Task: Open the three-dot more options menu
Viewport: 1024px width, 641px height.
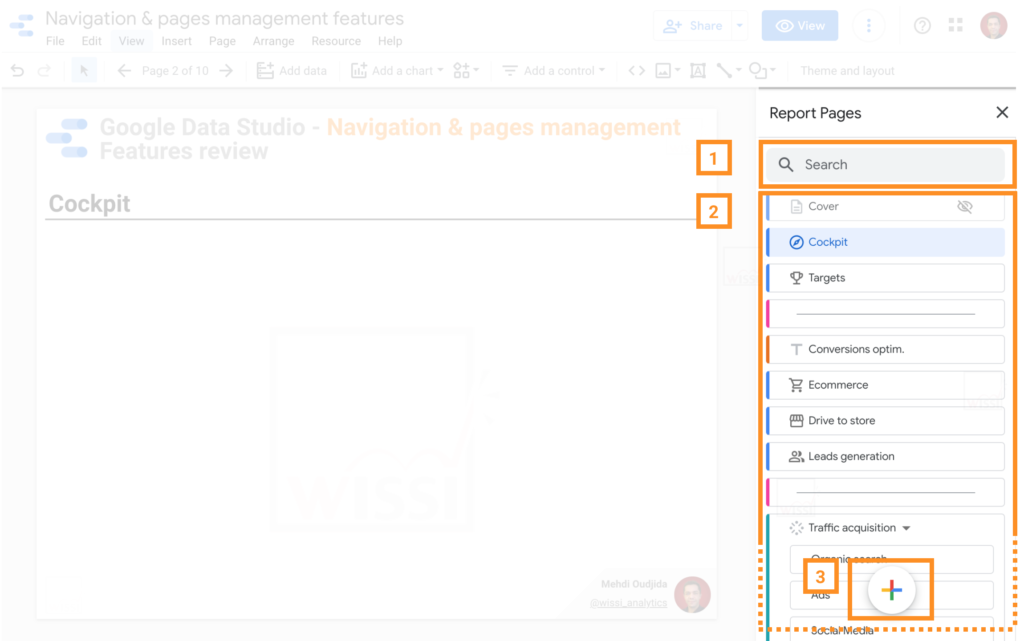Action: [x=869, y=26]
